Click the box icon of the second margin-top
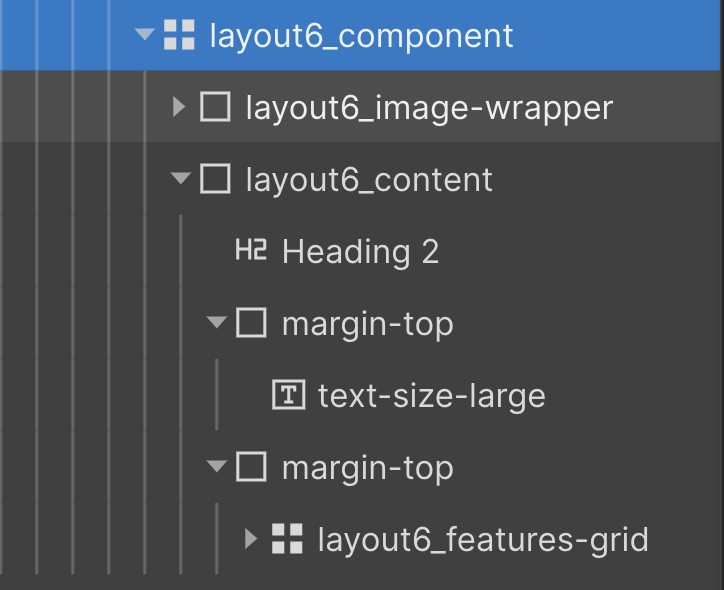The image size is (724, 590). coord(251,467)
